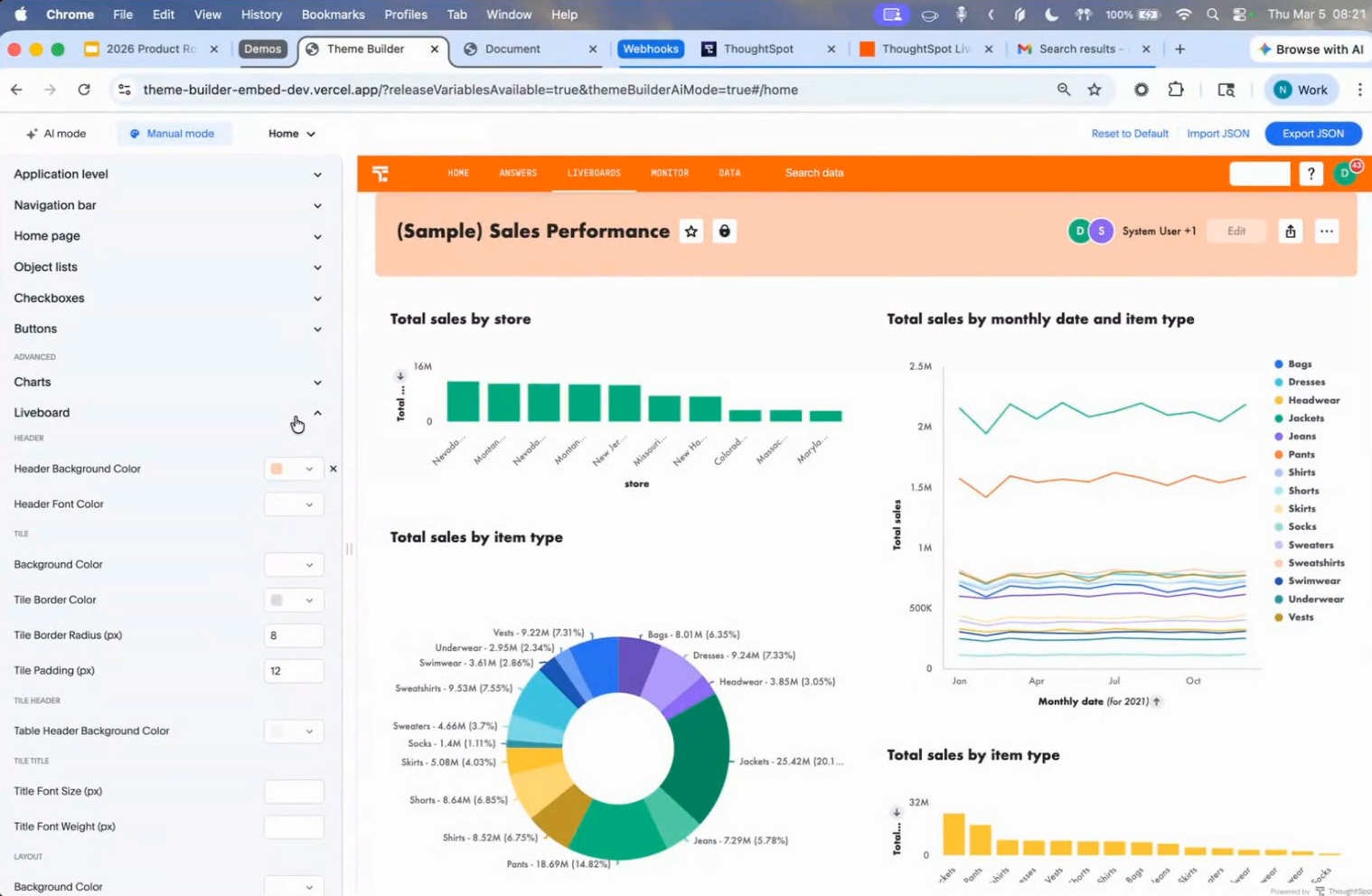This screenshot has width=1372, height=896.
Task: Clear the Header Background Color with the X icon
Action: pyautogui.click(x=334, y=469)
